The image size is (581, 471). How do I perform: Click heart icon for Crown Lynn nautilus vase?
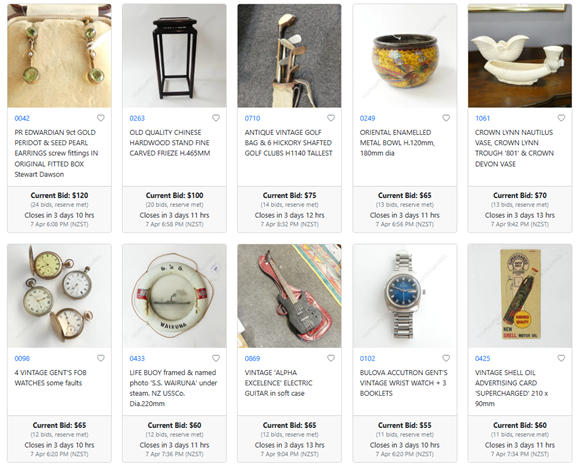(x=561, y=118)
